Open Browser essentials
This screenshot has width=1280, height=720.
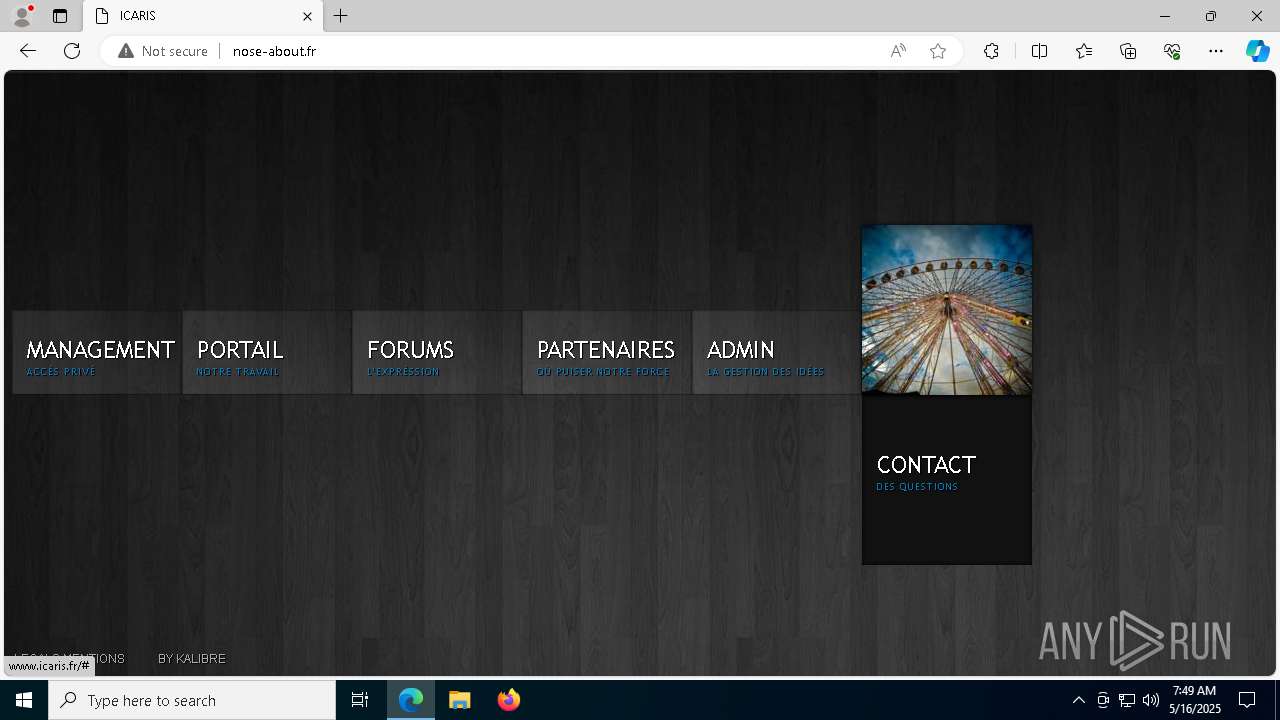point(1172,51)
